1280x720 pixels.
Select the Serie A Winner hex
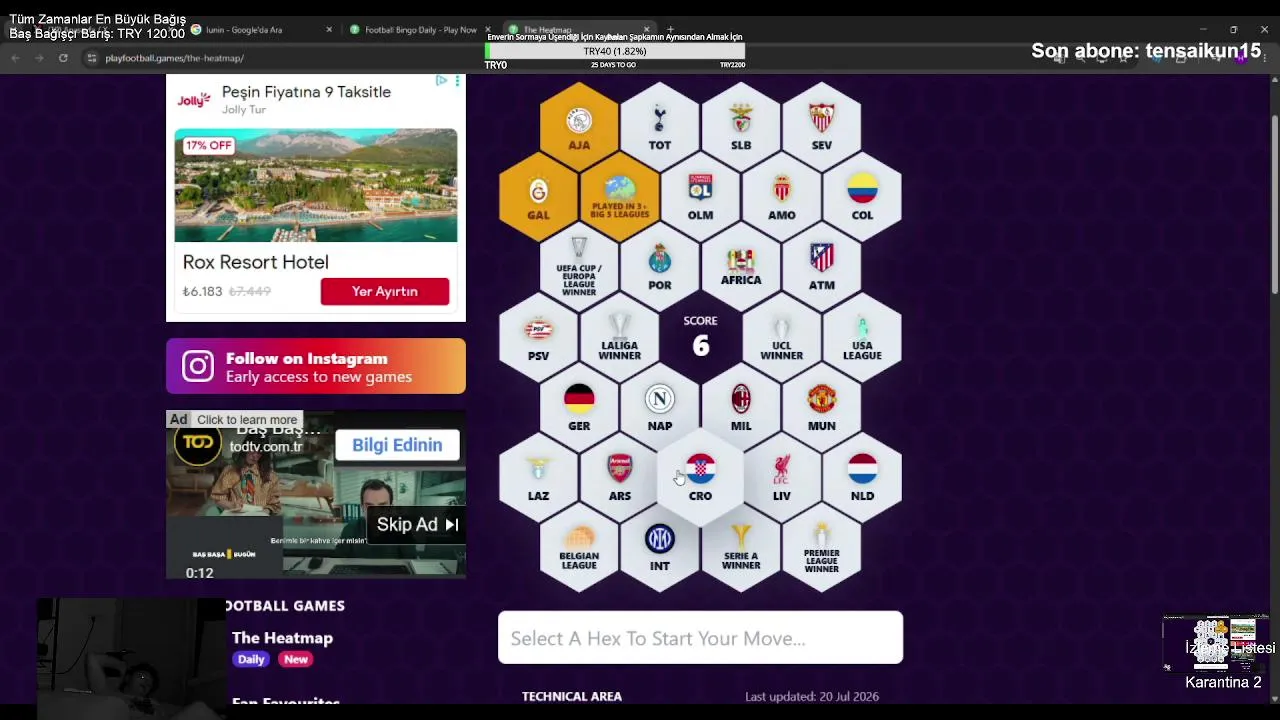741,547
